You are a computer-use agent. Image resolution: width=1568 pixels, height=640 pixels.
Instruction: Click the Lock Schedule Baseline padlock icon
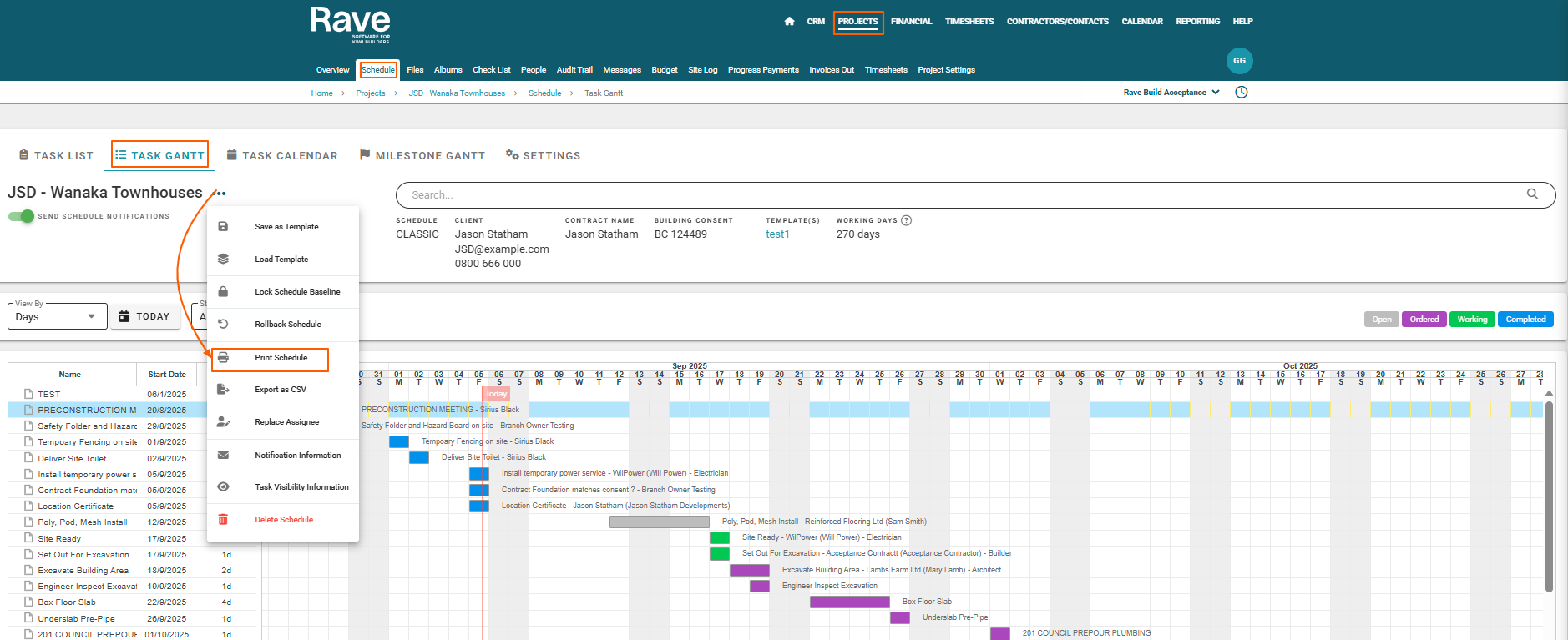[x=223, y=292]
